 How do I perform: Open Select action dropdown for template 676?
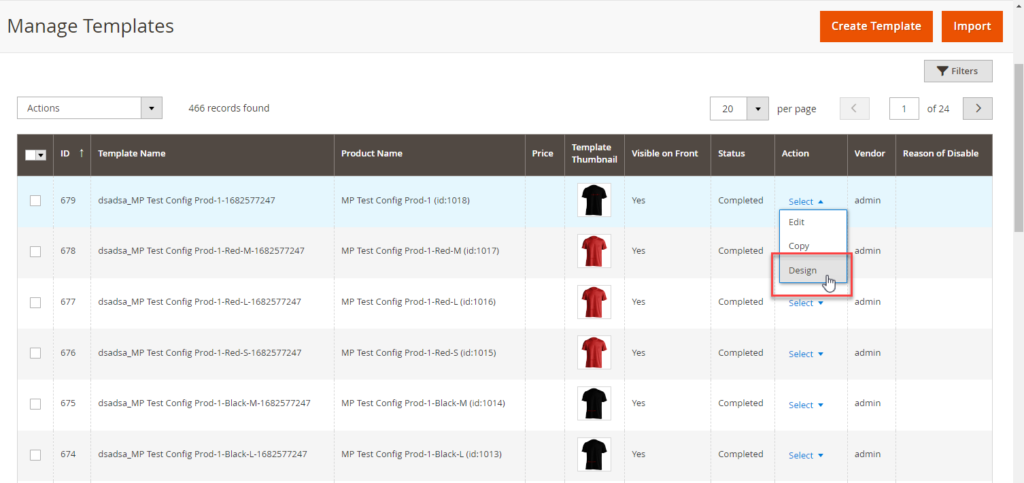(805, 353)
